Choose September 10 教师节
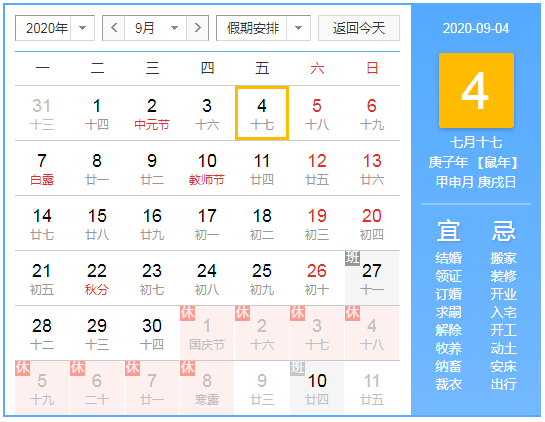The height and width of the screenshot is (422, 545). tap(207, 168)
